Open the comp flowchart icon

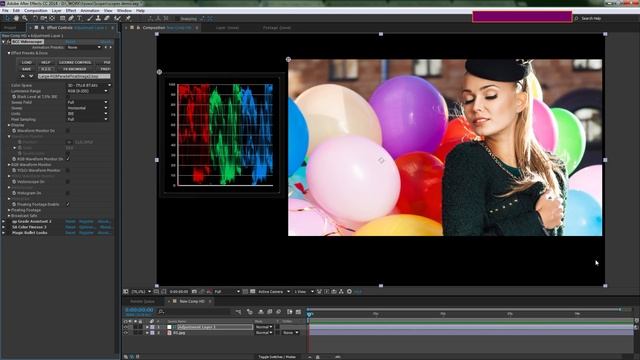(x=341, y=291)
